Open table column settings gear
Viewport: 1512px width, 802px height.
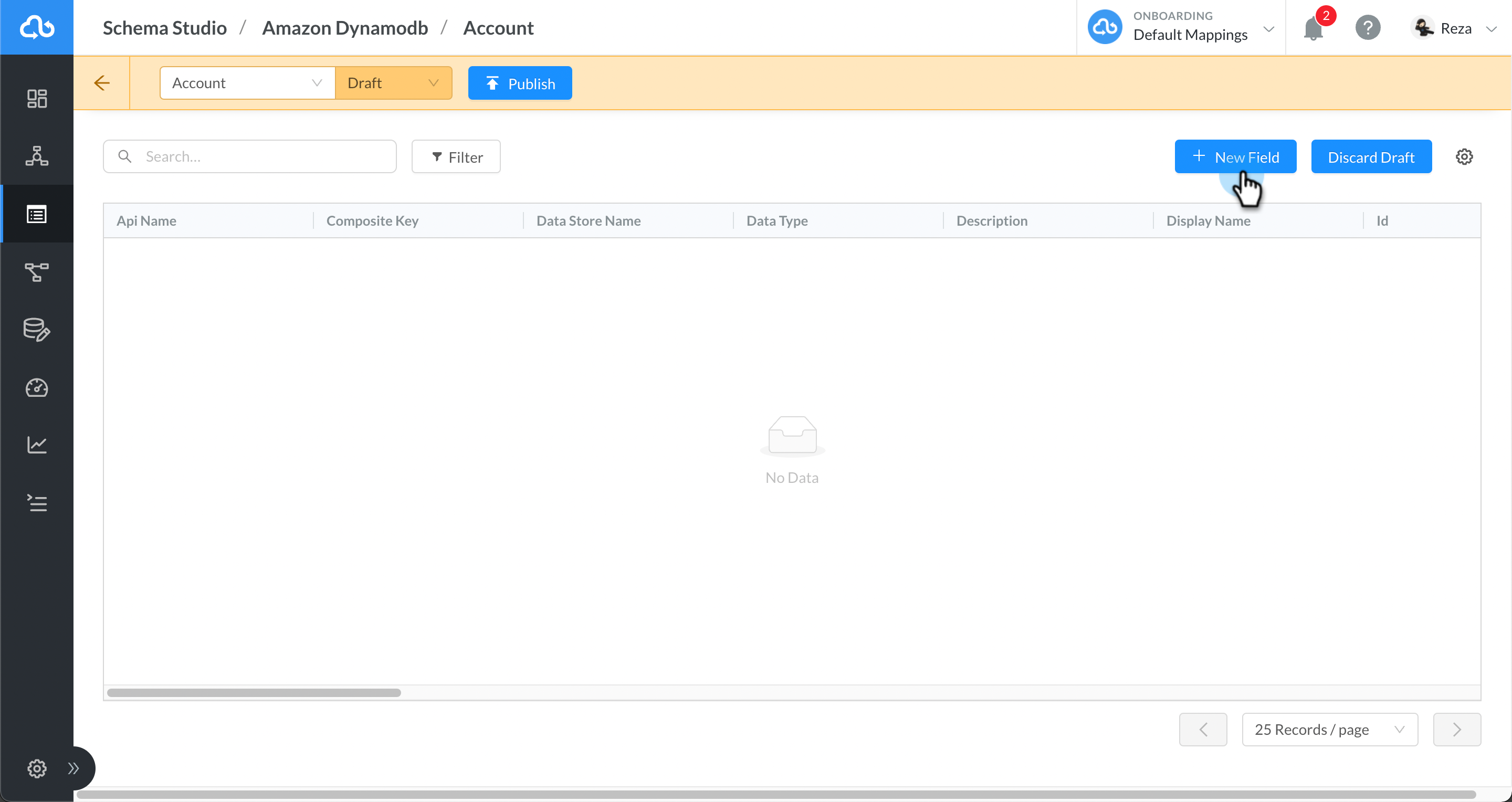coord(1464,156)
